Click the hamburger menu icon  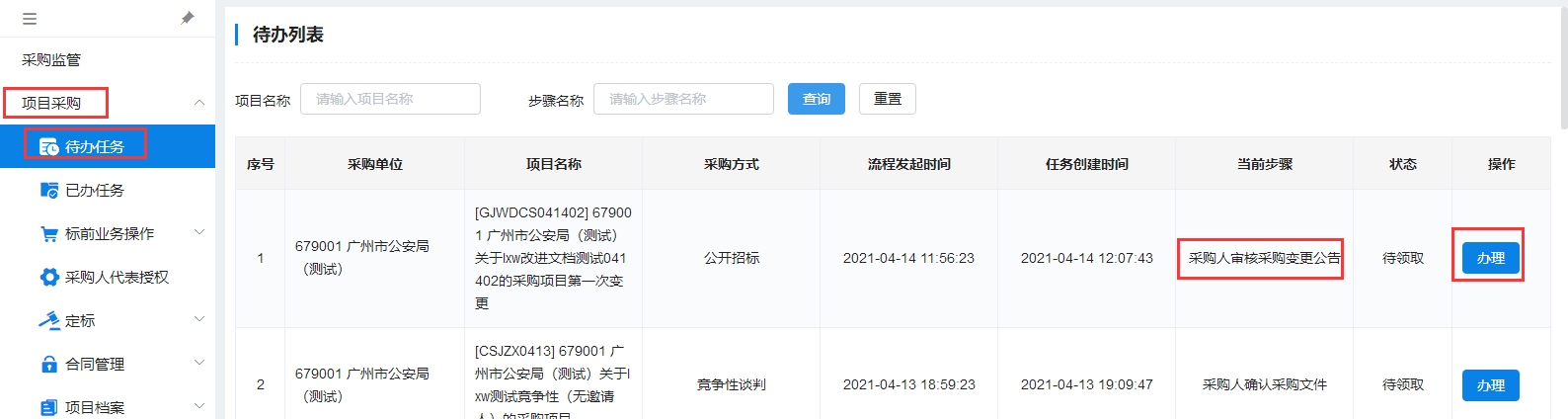[30, 19]
